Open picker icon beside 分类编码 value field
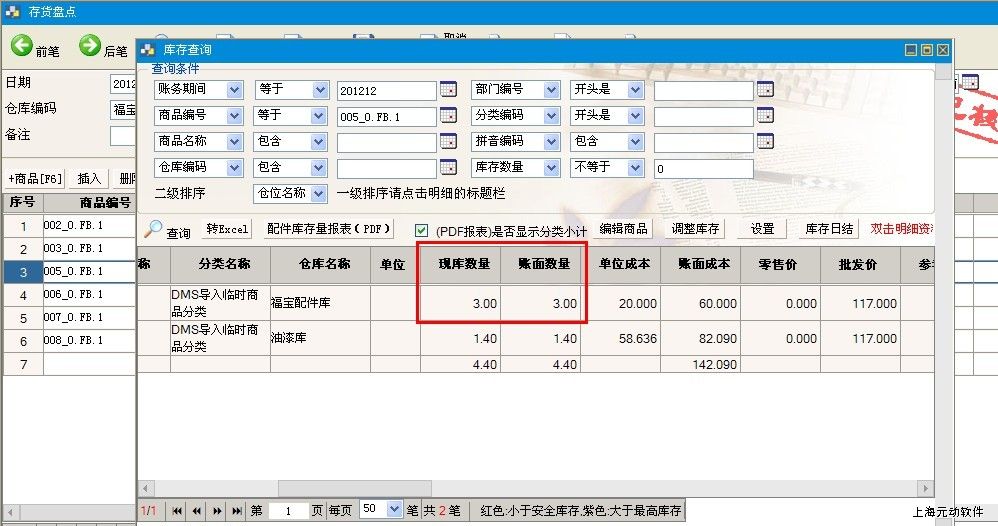998x526 pixels. click(765, 116)
